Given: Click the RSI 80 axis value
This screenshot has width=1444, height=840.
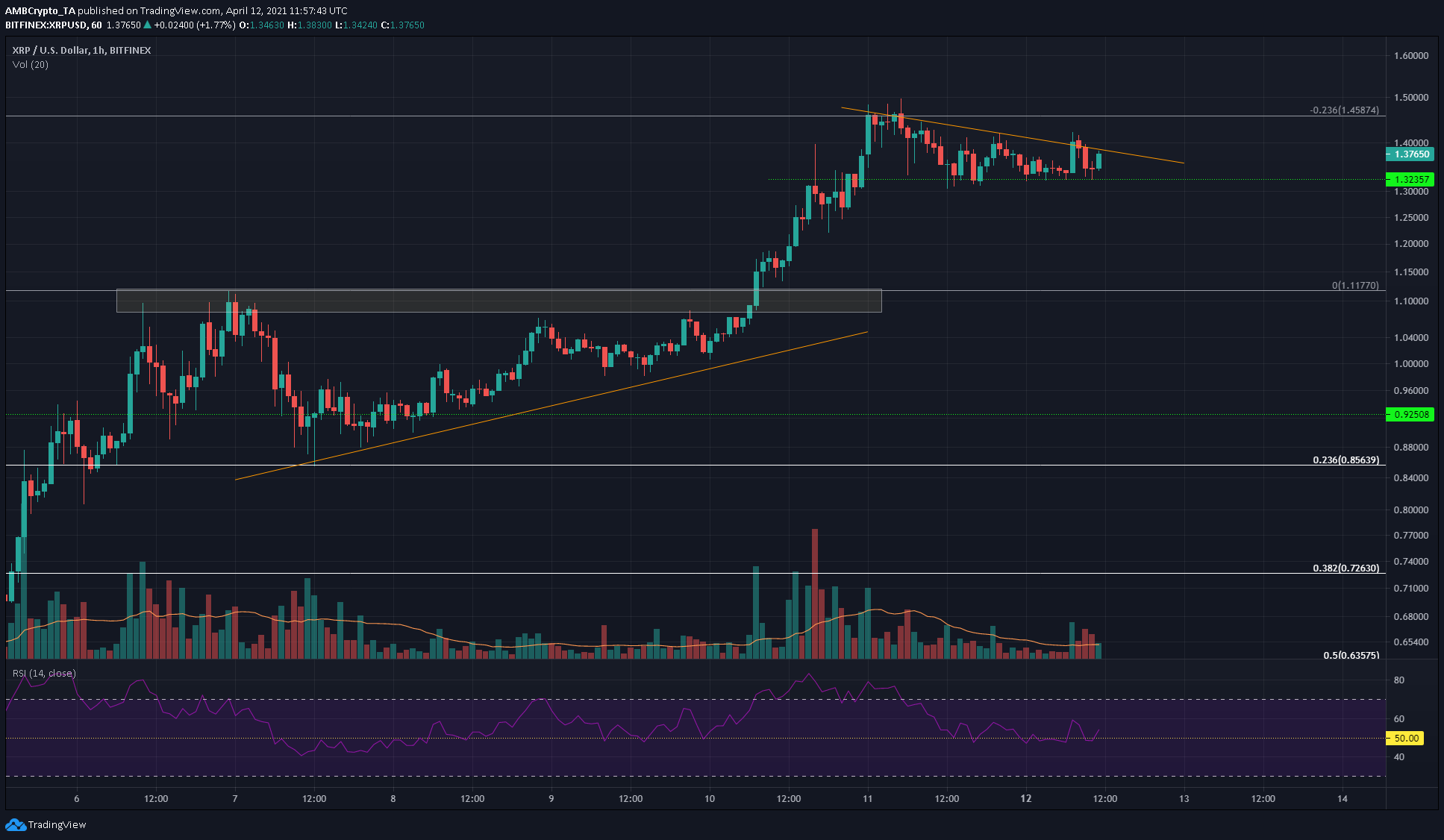Looking at the screenshot, I should click(1399, 680).
